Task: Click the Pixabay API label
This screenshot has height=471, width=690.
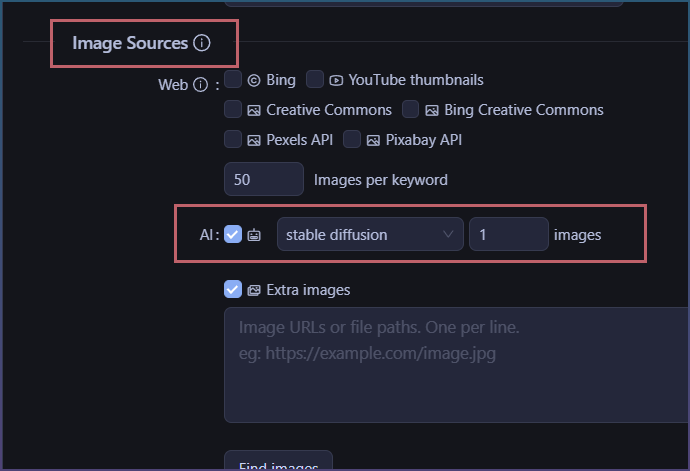Action: pos(424,140)
